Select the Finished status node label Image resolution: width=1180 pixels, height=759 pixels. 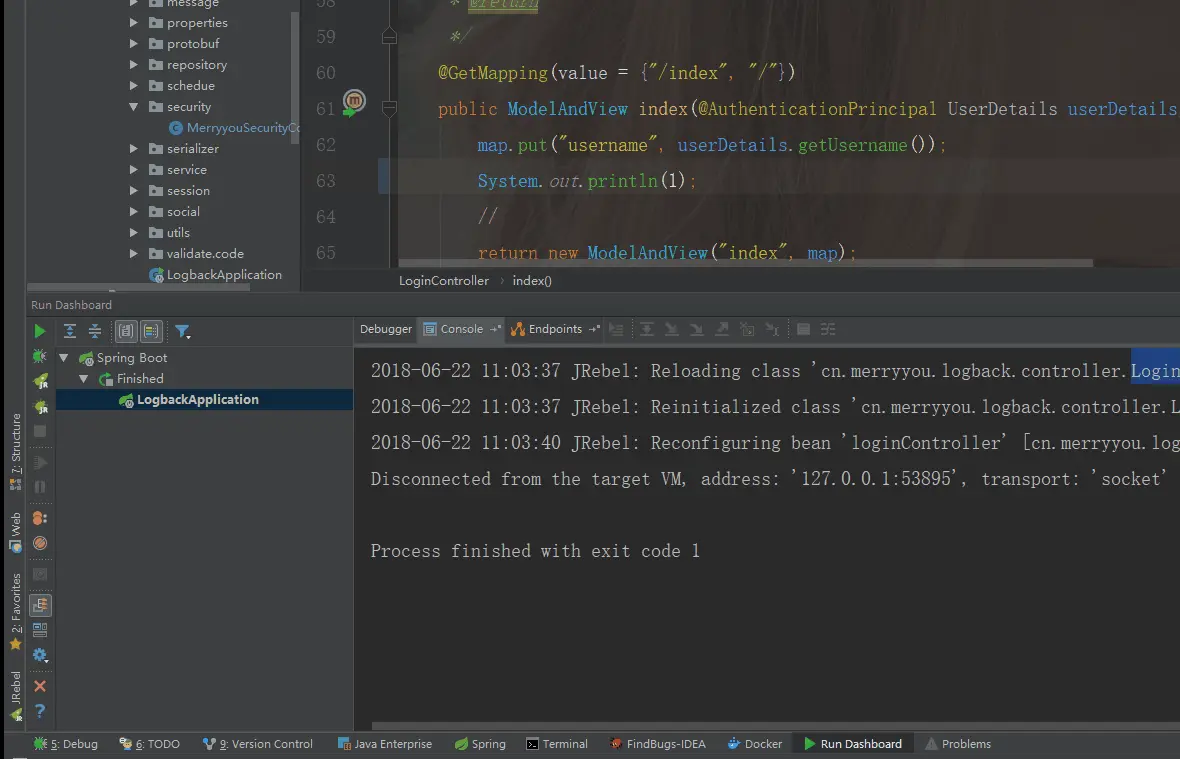(x=140, y=379)
